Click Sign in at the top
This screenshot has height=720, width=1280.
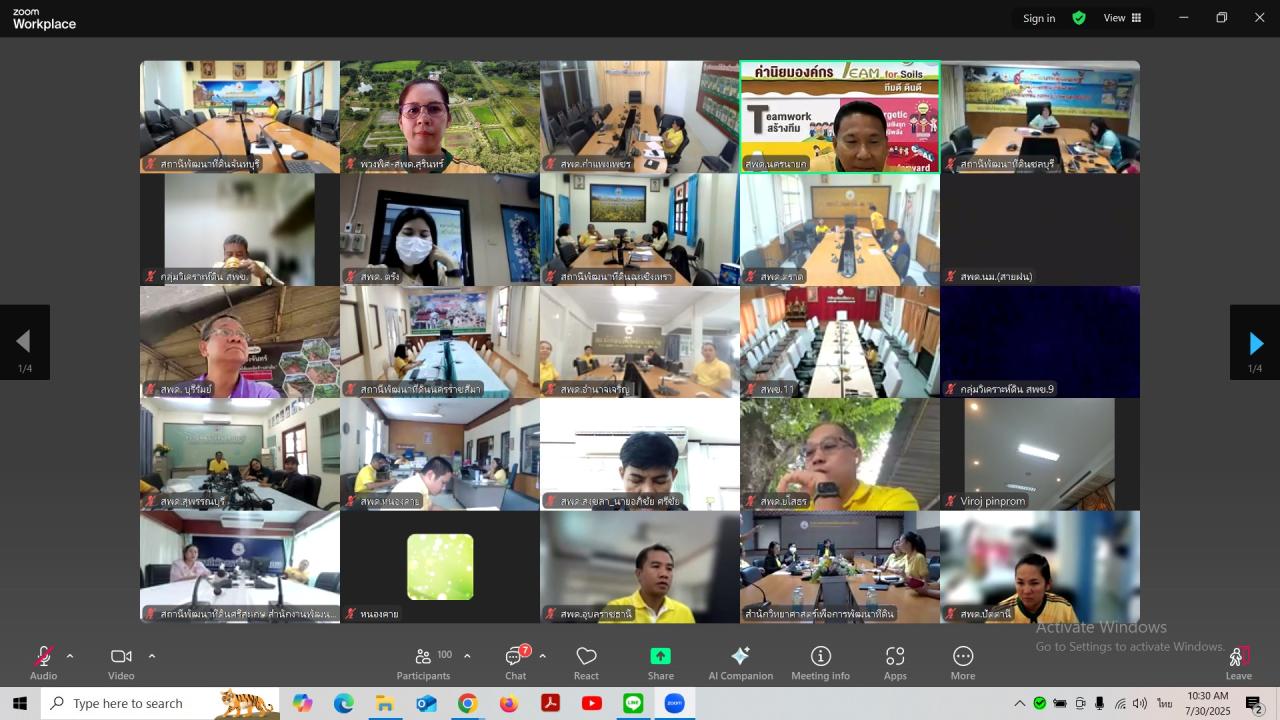(1038, 18)
